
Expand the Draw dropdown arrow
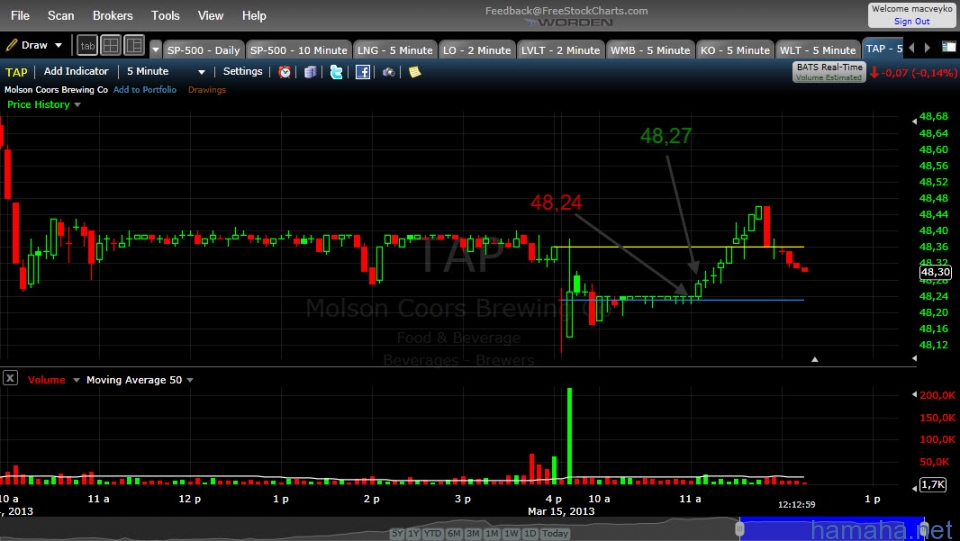click(x=58, y=45)
